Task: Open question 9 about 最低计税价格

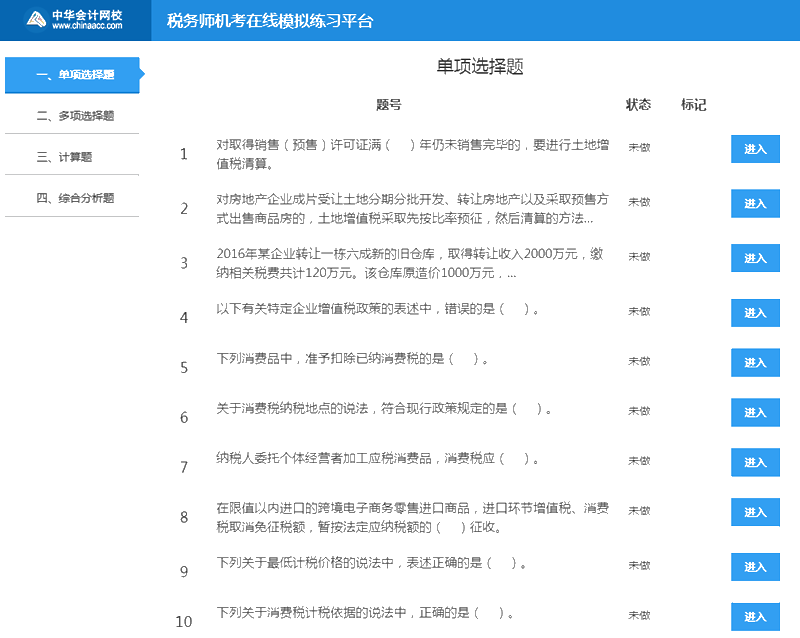Action: pos(755,566)
